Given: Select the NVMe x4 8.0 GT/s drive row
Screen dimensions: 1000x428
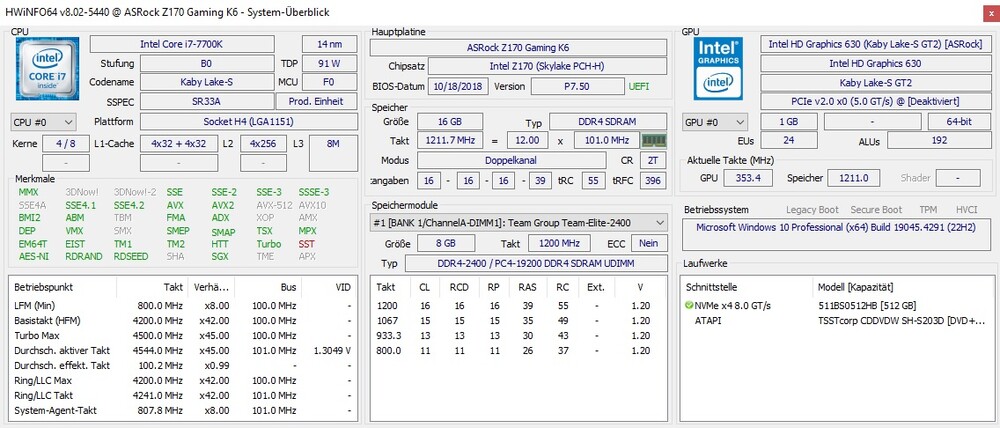Looking at the screenshot, I should point(837,306).
